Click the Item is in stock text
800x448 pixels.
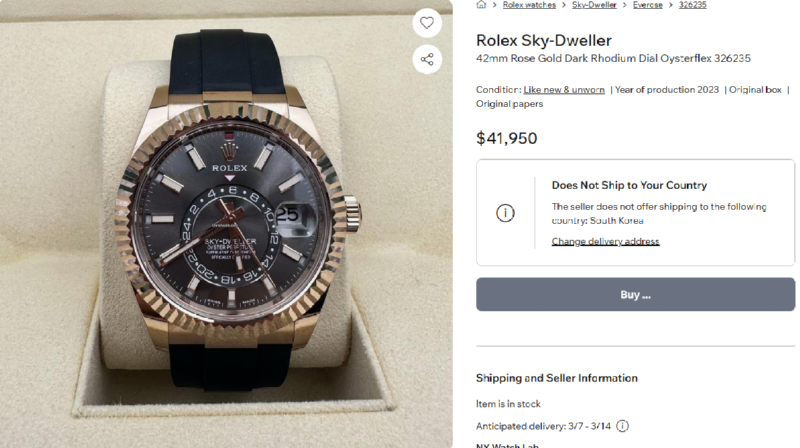click(x=508, y=404)
